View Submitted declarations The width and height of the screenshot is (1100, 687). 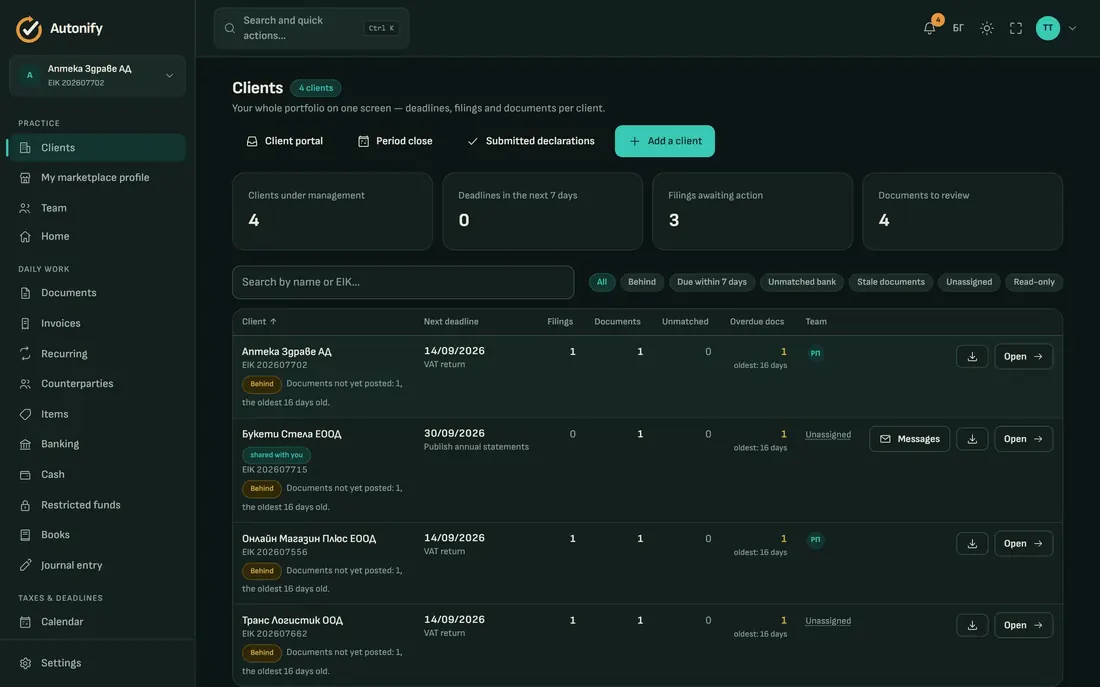[531, 141]
